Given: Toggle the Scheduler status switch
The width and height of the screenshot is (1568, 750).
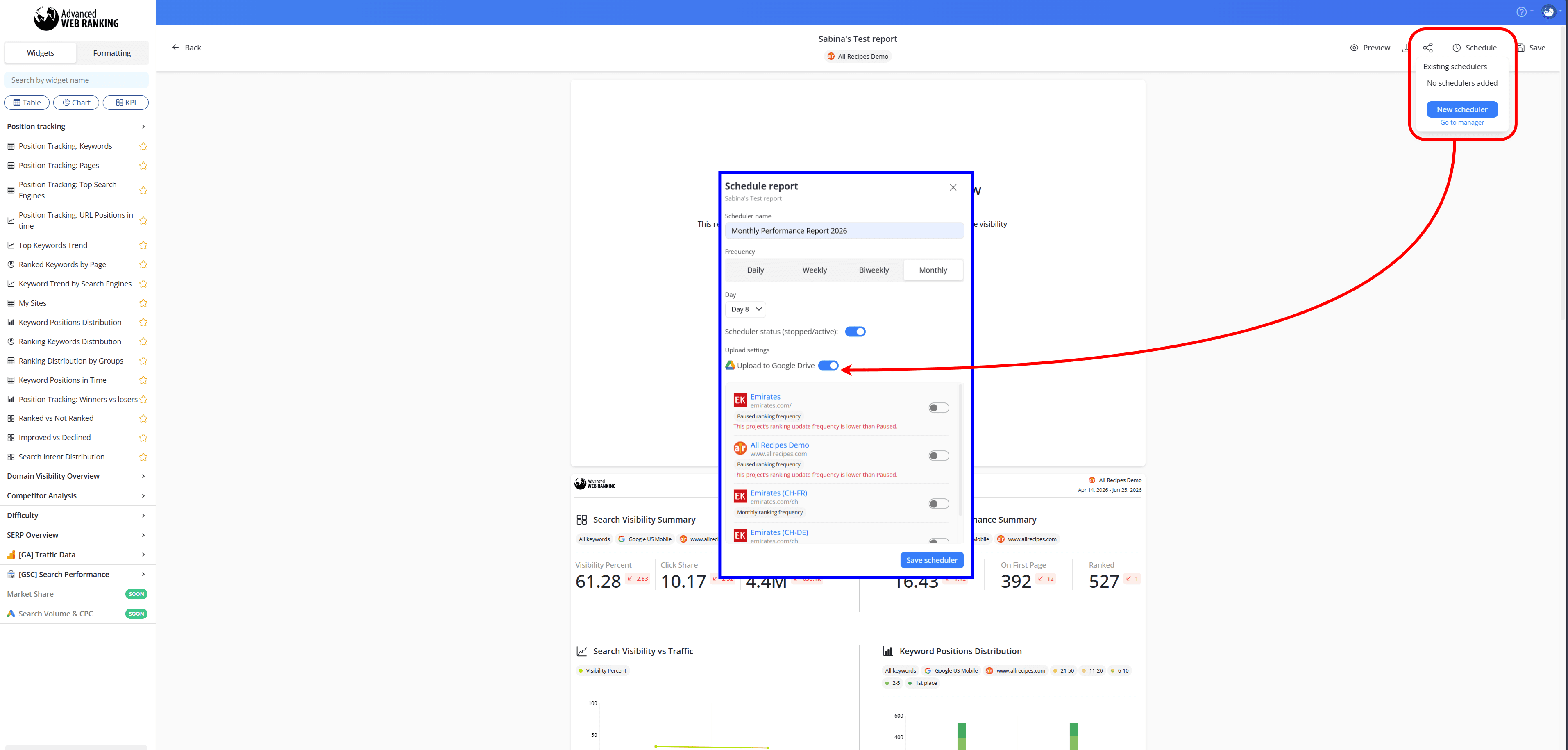Looking at the screenshot, I should click(855, 332).
